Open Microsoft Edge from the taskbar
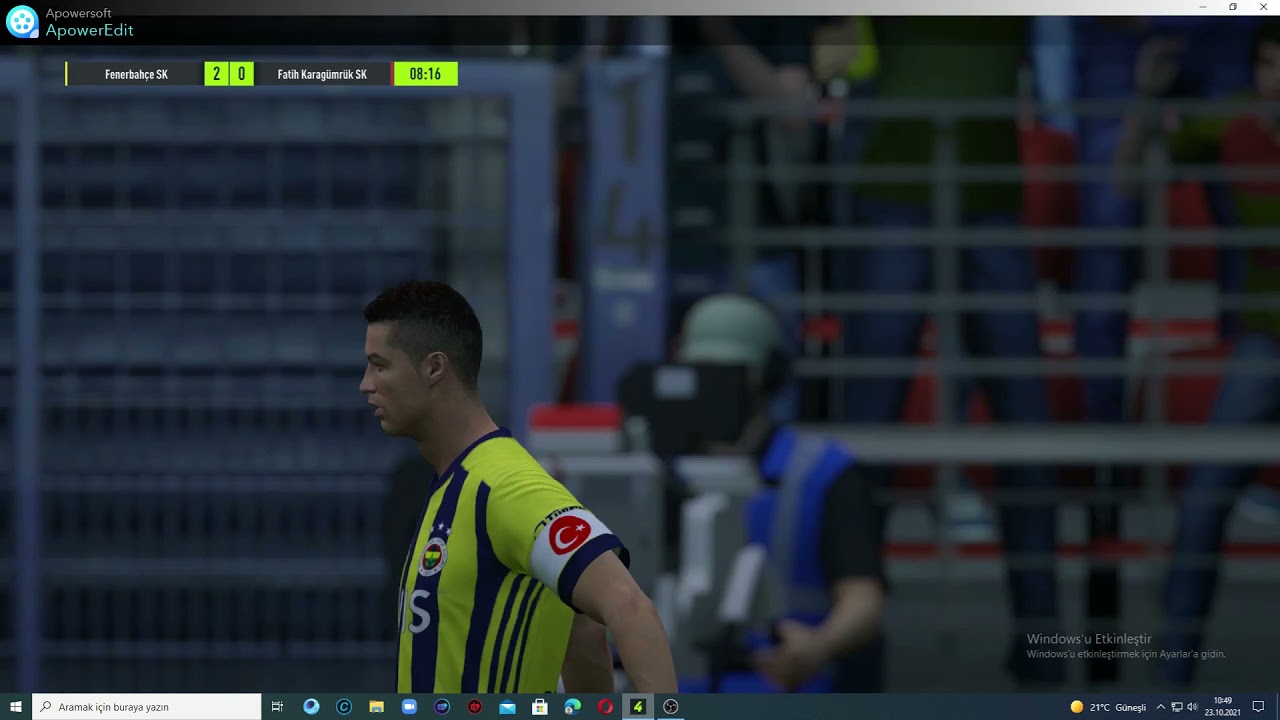Viewport: 1280px width, 720px height. tap(572, 707)
